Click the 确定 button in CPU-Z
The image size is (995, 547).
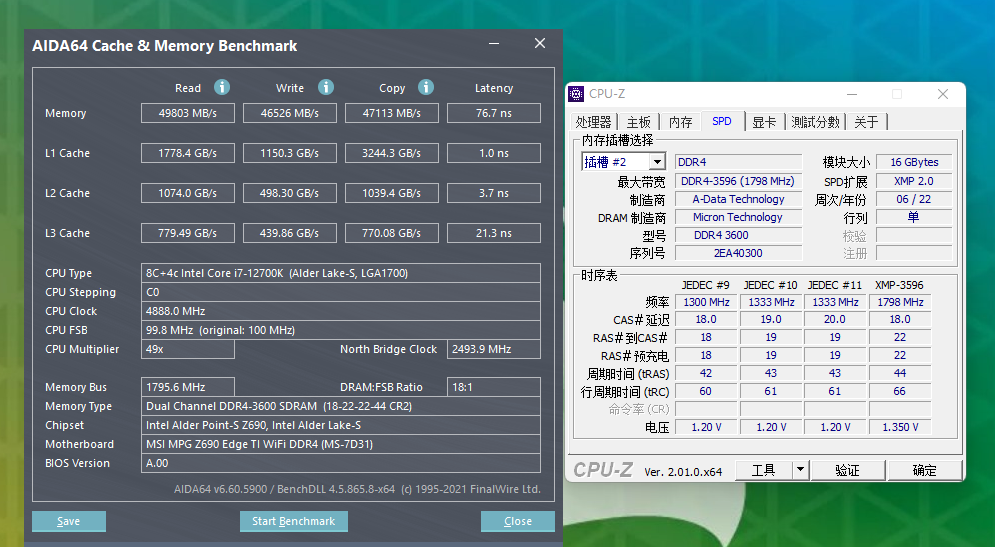pyautogui.click(x=925, y=470)
